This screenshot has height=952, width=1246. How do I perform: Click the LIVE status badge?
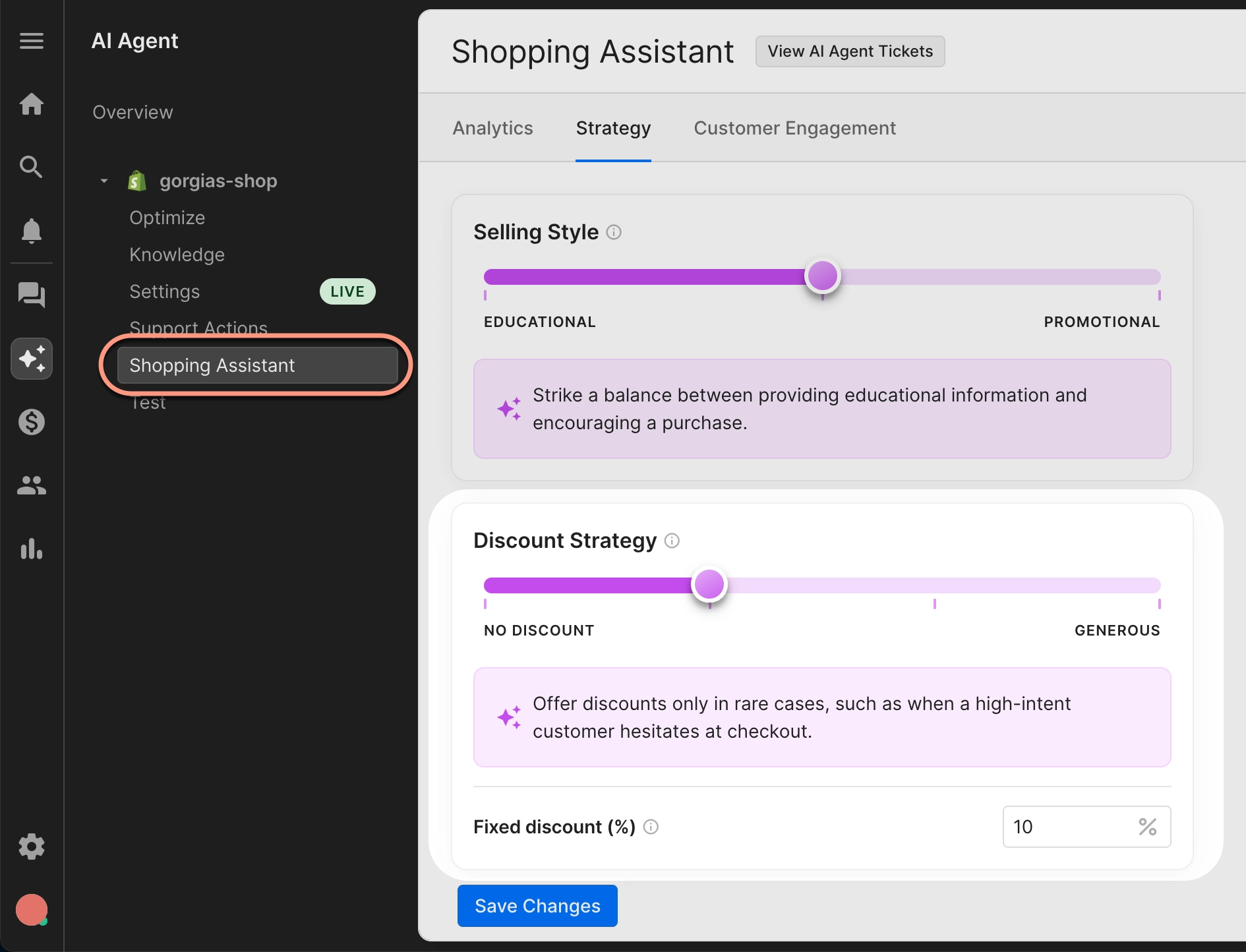click(347, 291)
